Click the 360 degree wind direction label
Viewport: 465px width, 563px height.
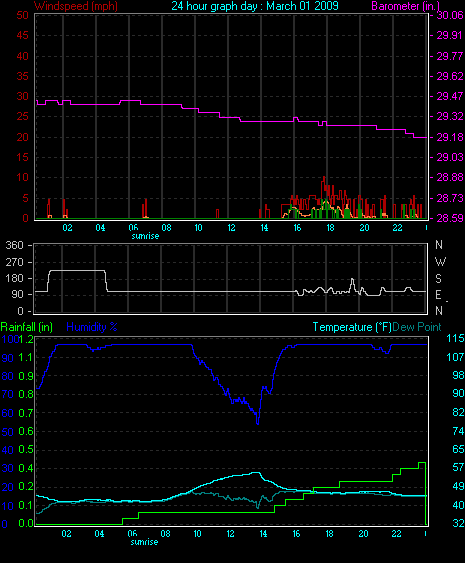pos(14,245)
